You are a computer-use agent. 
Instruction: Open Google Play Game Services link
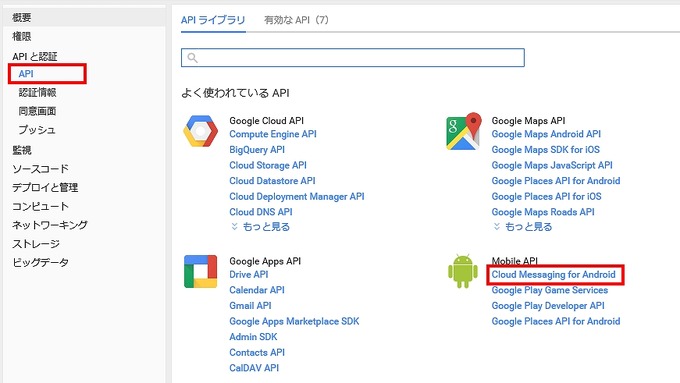coord(549,290)
